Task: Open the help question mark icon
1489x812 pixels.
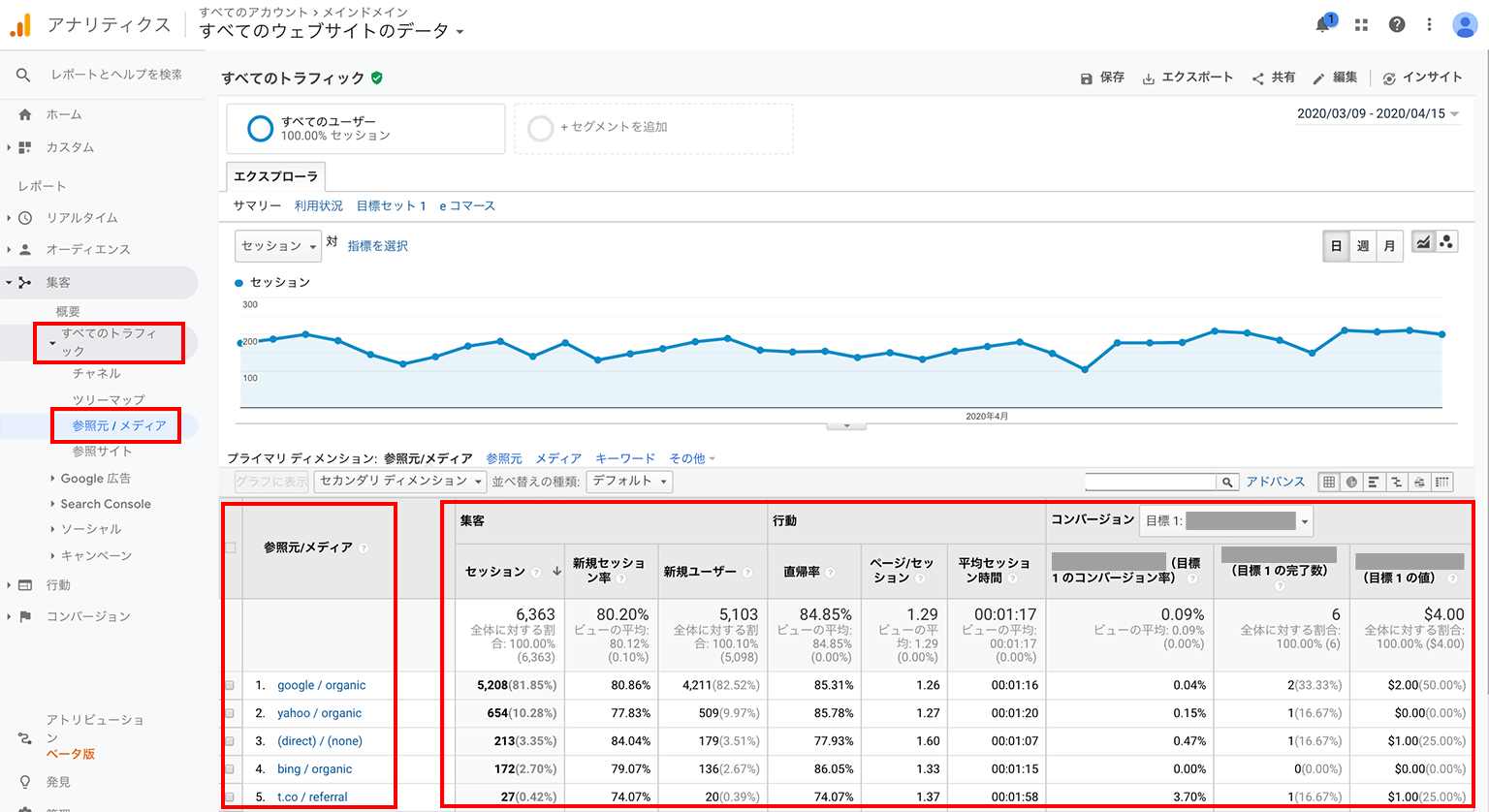Action: point(1396,25)
